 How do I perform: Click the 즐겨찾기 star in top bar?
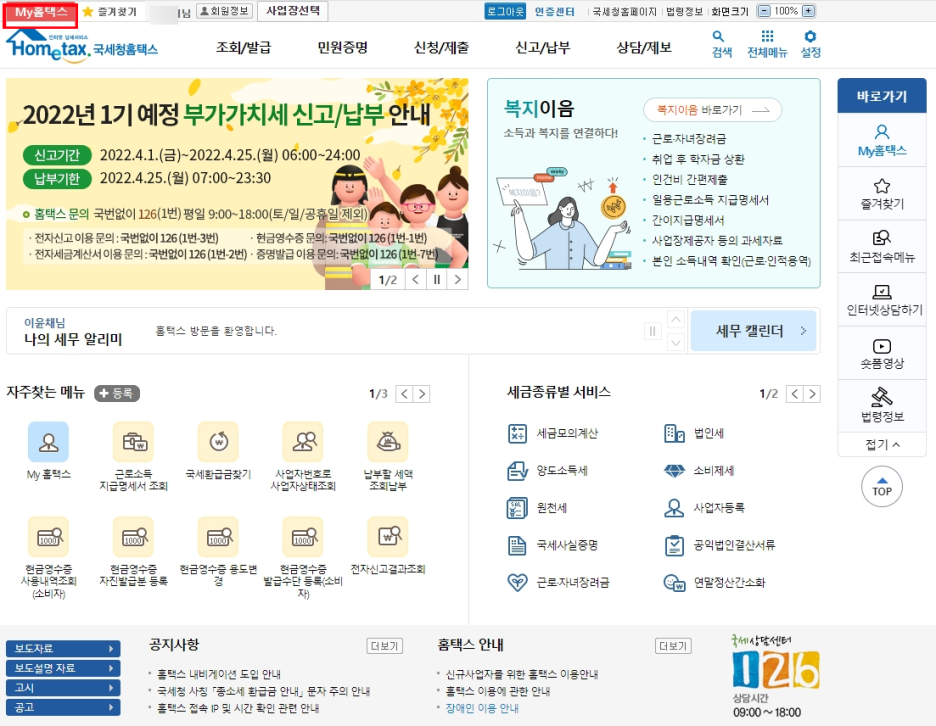[x=88, y=12]
